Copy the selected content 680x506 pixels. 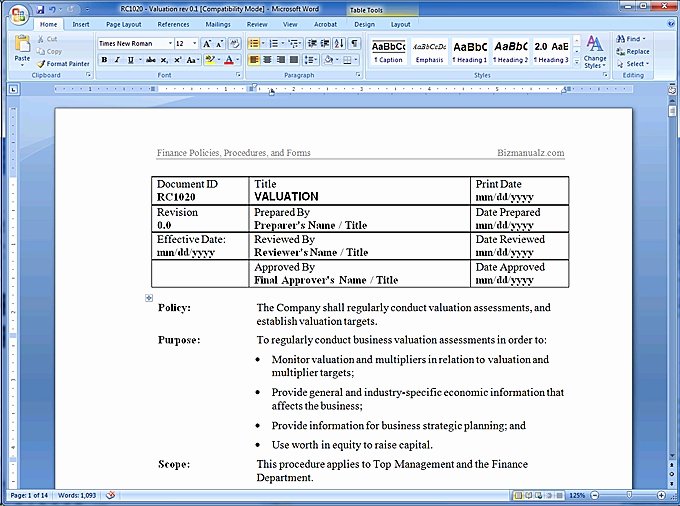pyautogui.click(x=49, y=51)
